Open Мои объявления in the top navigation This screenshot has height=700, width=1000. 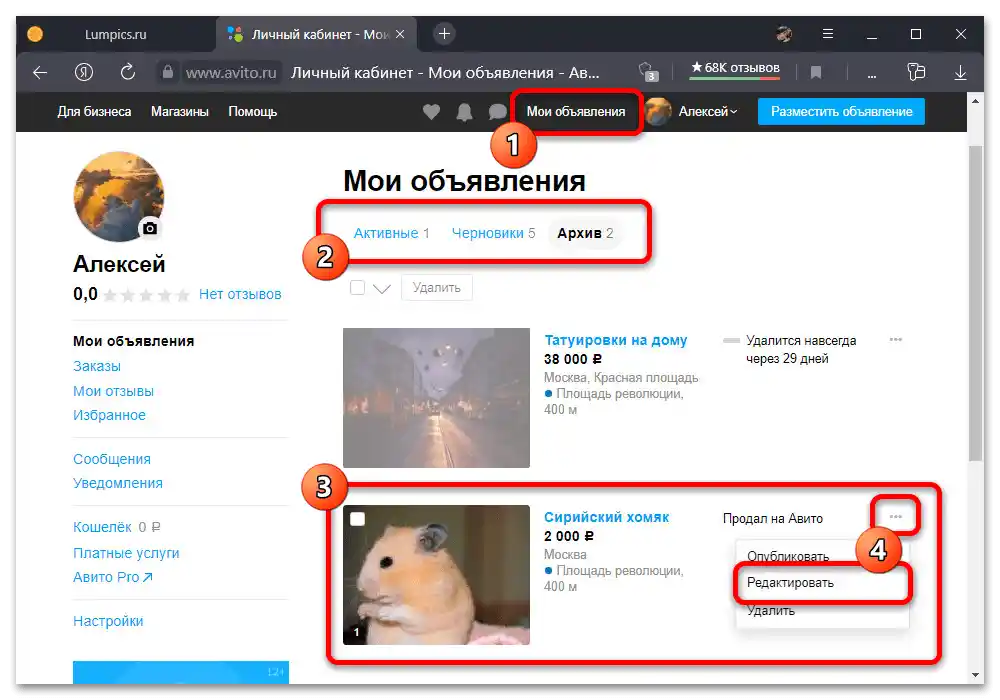pyautogui.click(x=576, y=112)
